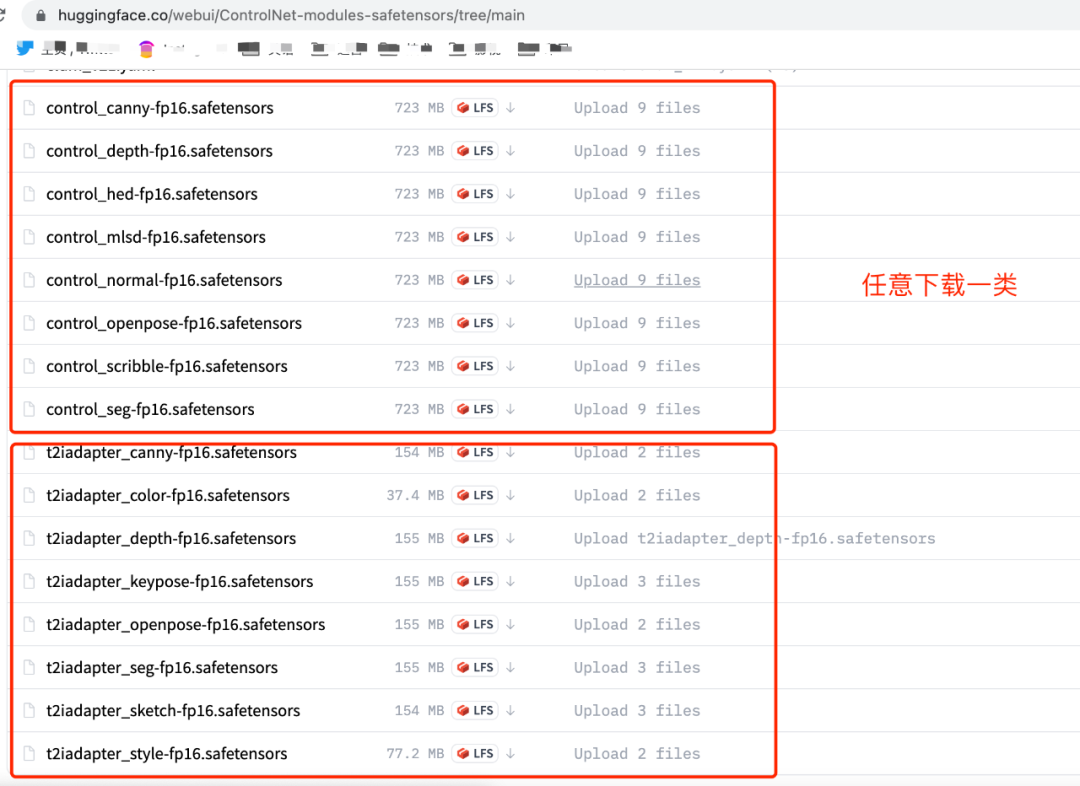Open control_mlsd-fp16.safetensors file link
This screenshot has height=786, width=1080.
coord(156,237)
